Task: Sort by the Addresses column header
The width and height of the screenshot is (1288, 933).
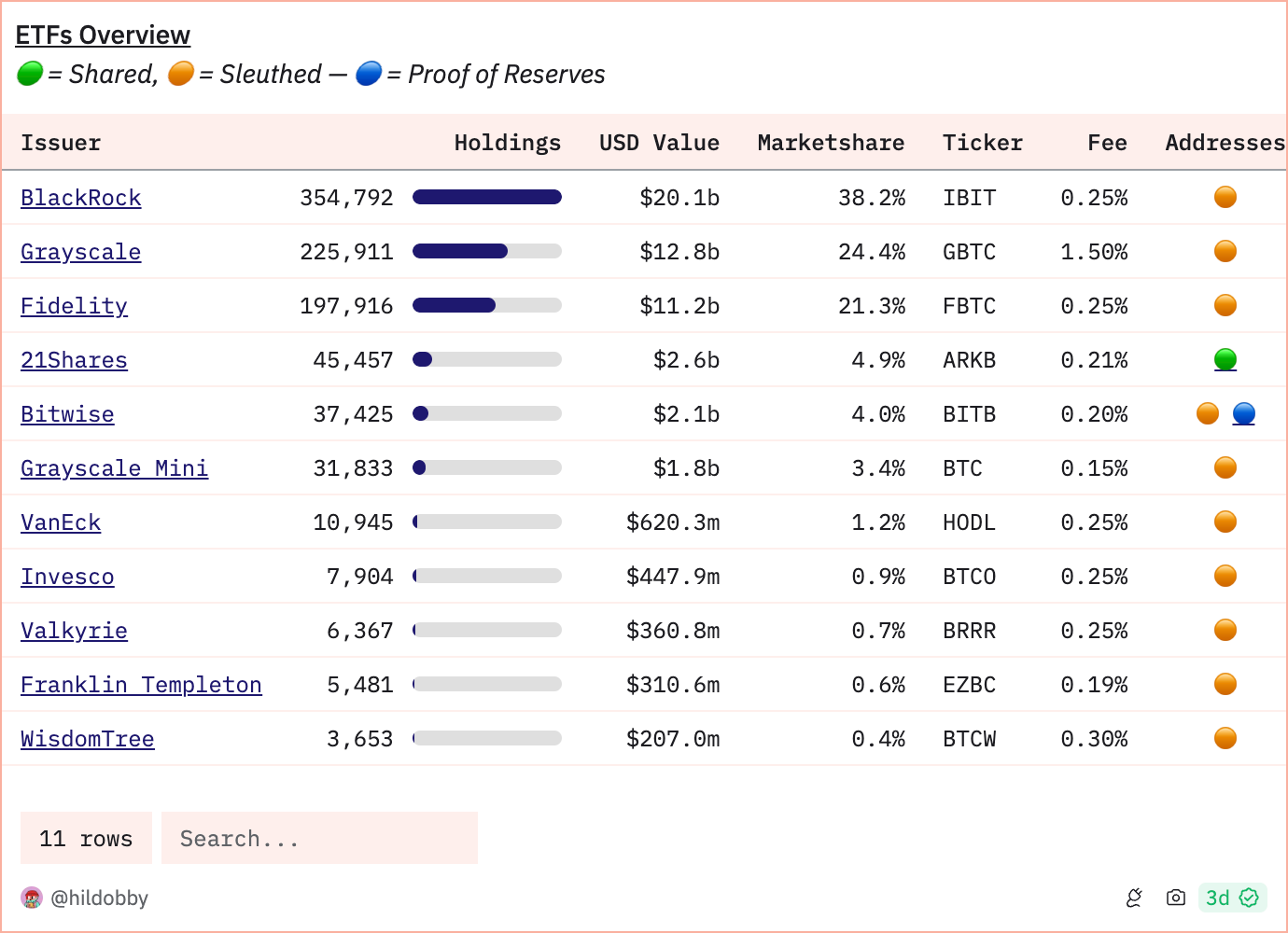Action: pos(1225,143)
